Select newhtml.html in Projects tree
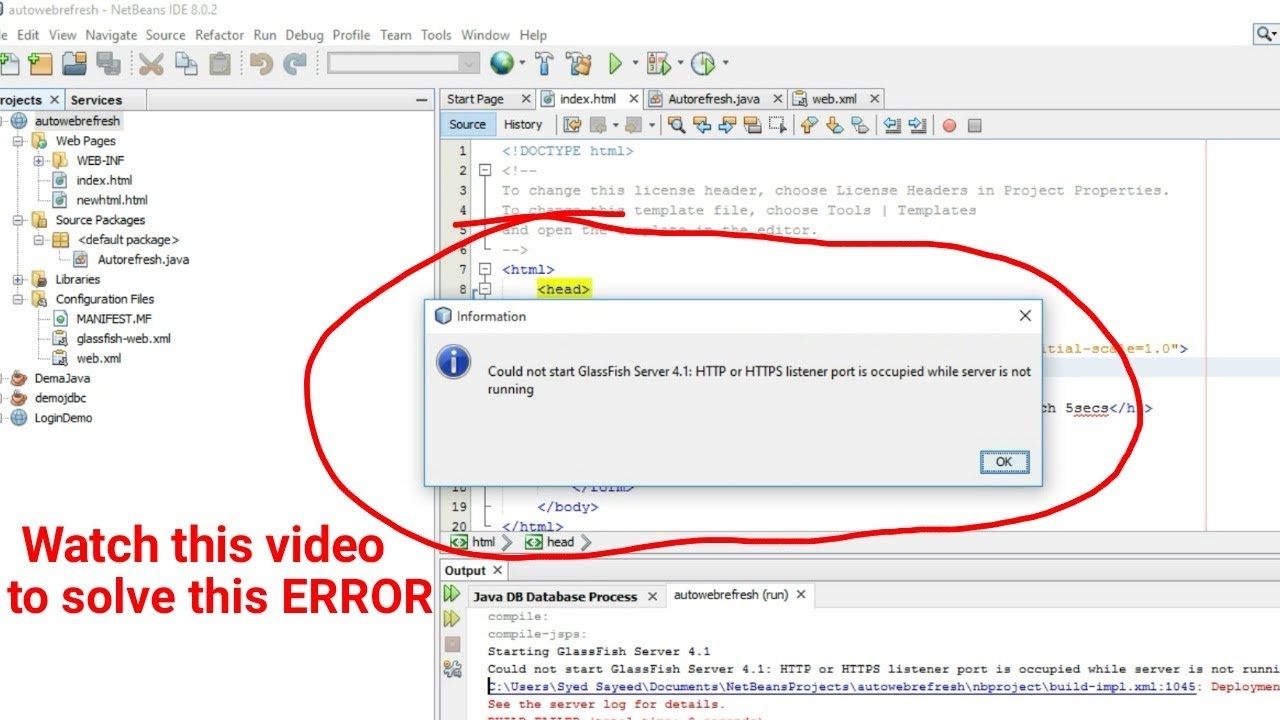The height and width of the screenshot is (720, 1280). coord(111,200)
